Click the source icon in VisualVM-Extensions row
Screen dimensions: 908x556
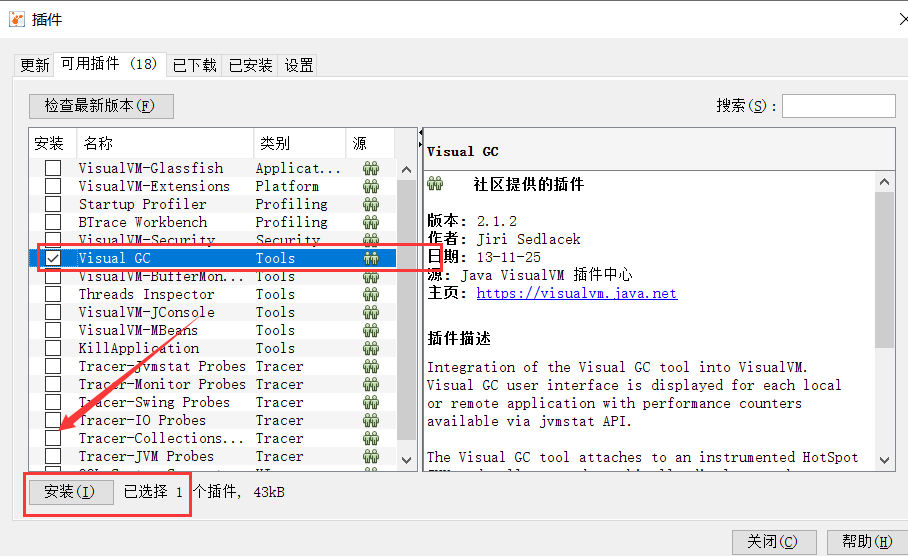tap(371, 186)
